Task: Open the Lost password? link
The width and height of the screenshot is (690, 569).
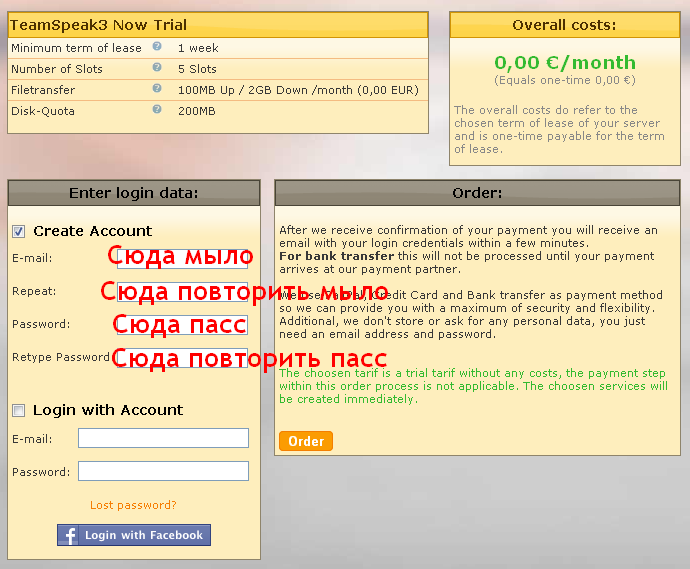Action: click(133, 505)
